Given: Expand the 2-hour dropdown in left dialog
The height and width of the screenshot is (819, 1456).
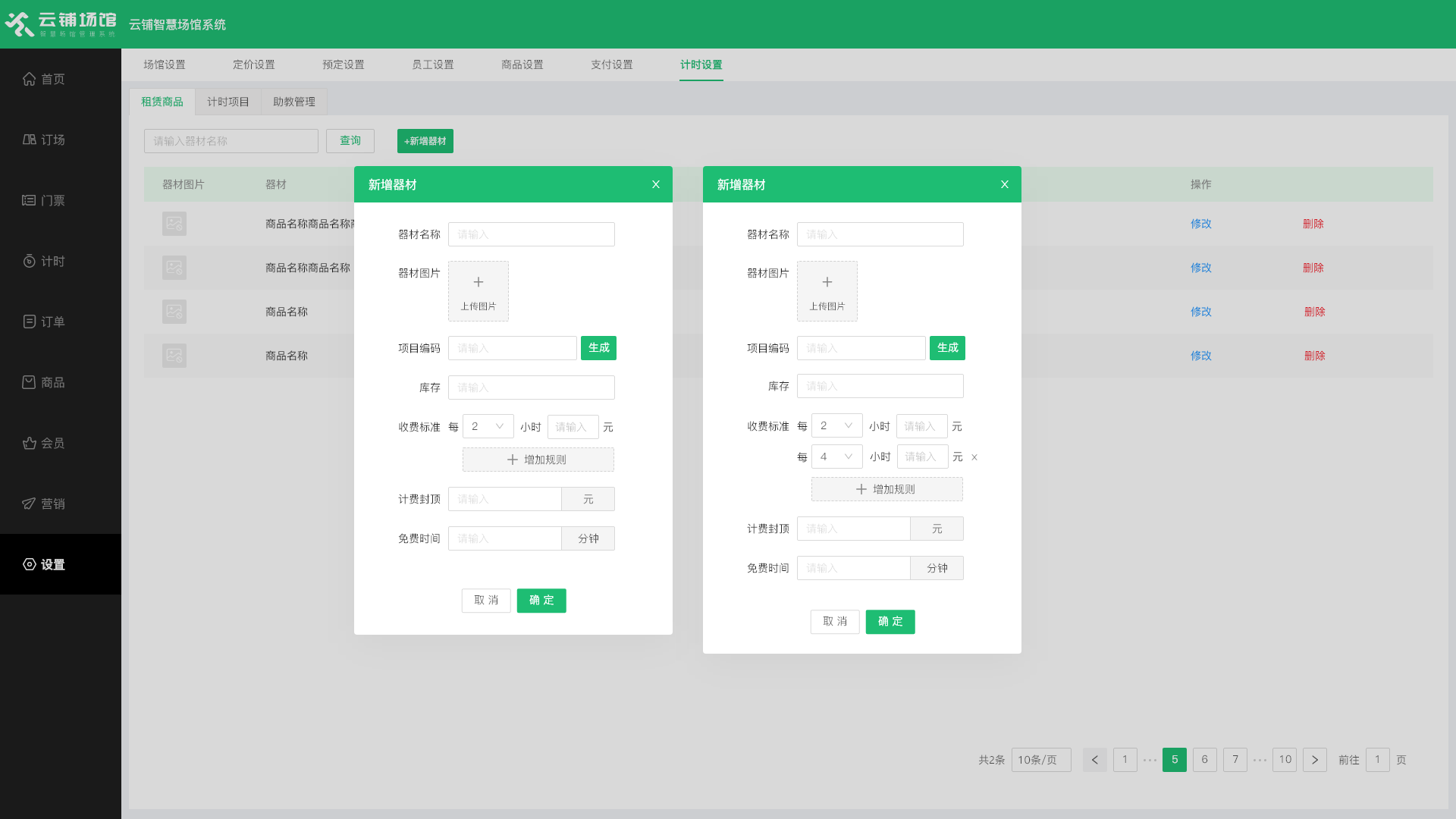Looking at the screenshot, I should 488,426.
